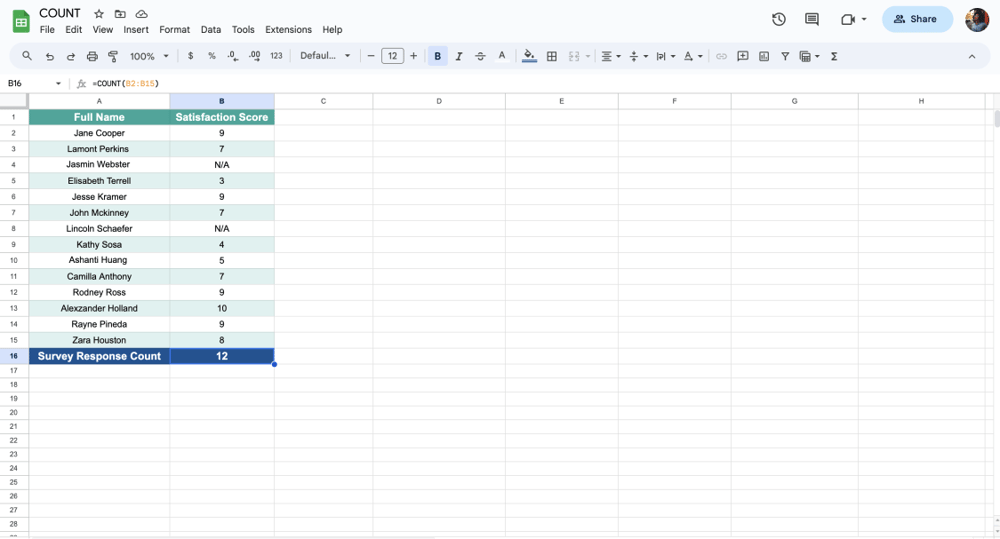1000x539 pixels.
Task: Select the paint format tool
Action: 113,57
